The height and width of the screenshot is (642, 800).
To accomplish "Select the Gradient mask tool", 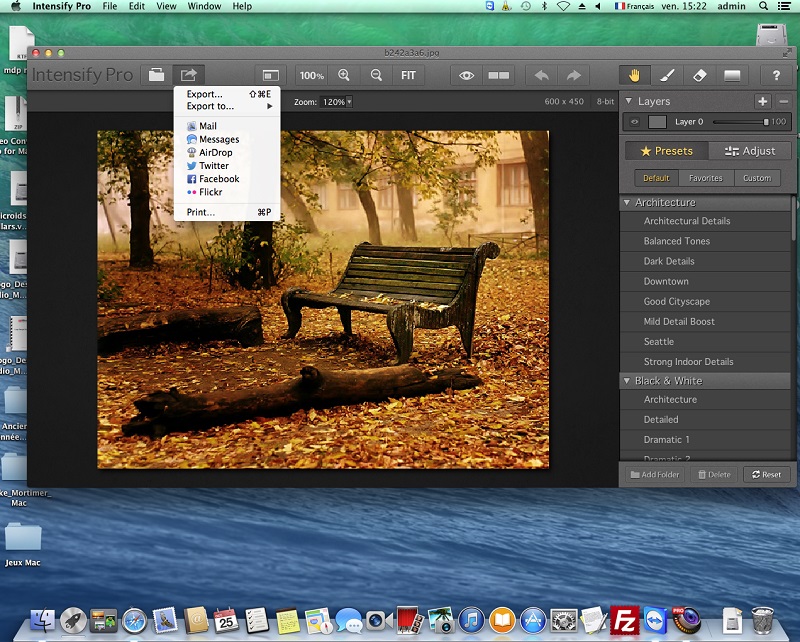I will tap(732, 76).
